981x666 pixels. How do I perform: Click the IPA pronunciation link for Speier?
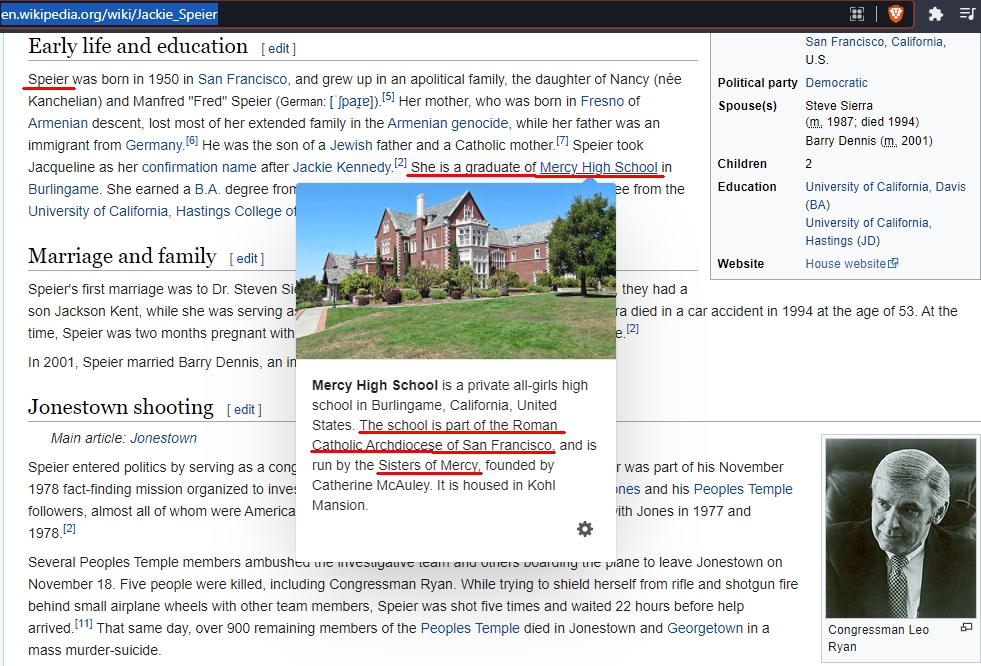coord(354,101)
